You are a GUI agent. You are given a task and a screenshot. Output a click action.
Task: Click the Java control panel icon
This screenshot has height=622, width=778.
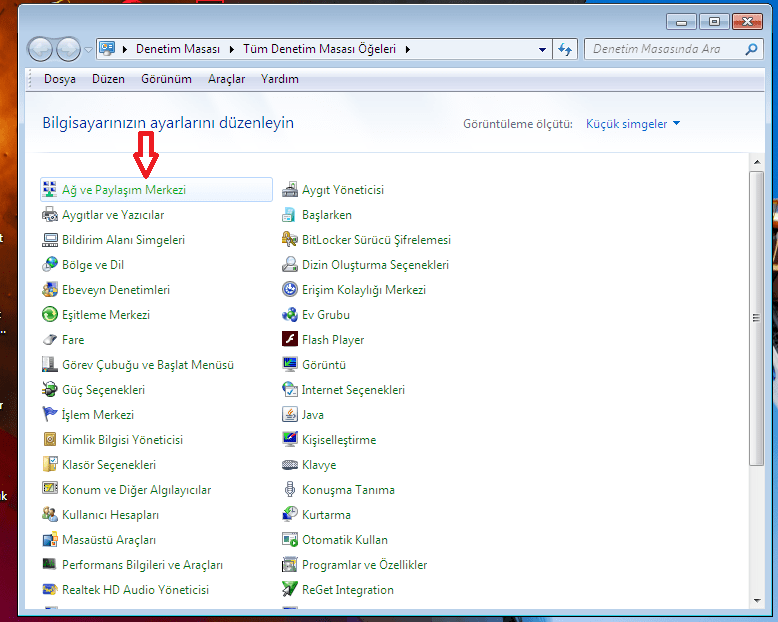[290, 415]
